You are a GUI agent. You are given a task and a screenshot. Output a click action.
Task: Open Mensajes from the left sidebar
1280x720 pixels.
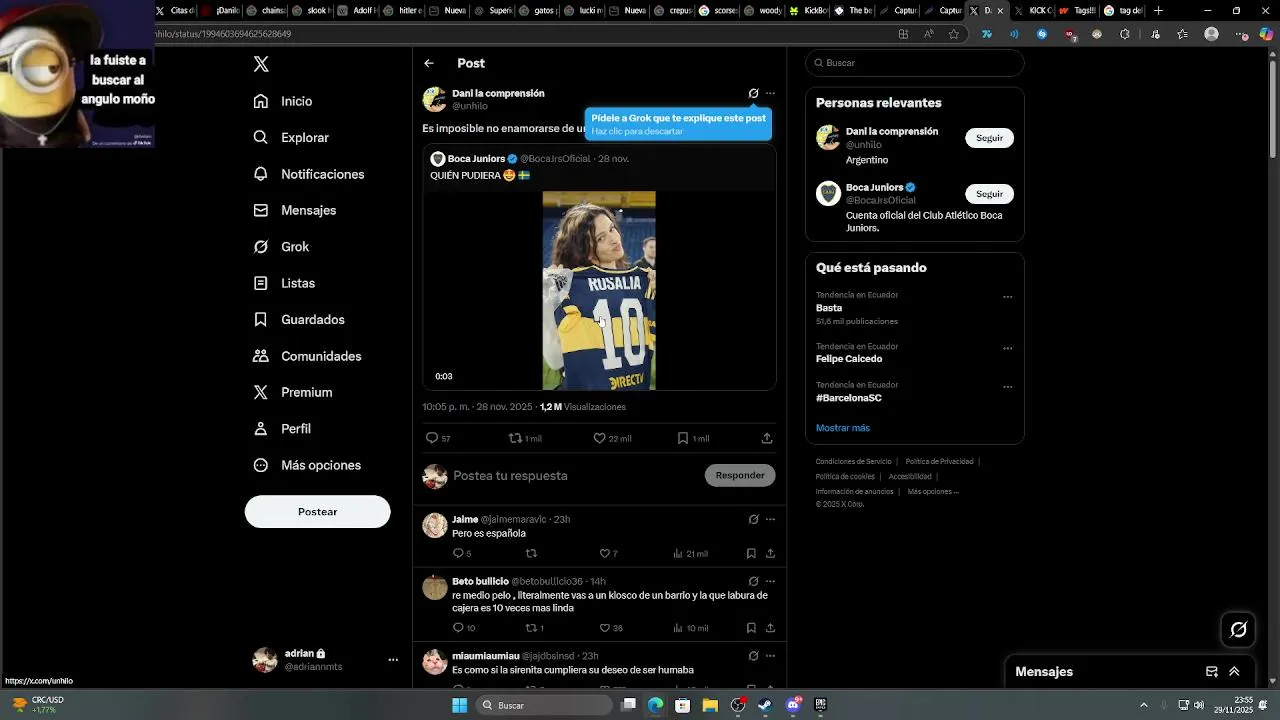295,210
